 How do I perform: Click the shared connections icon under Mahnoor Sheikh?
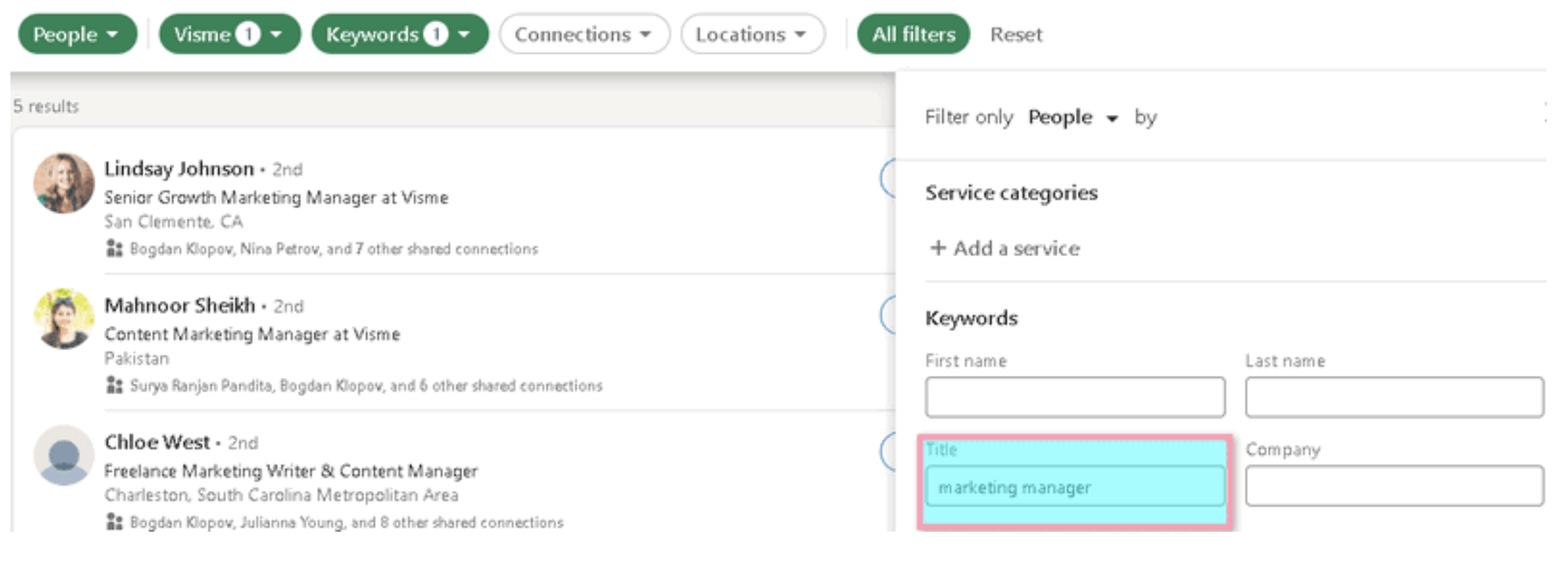pos(116,385)
